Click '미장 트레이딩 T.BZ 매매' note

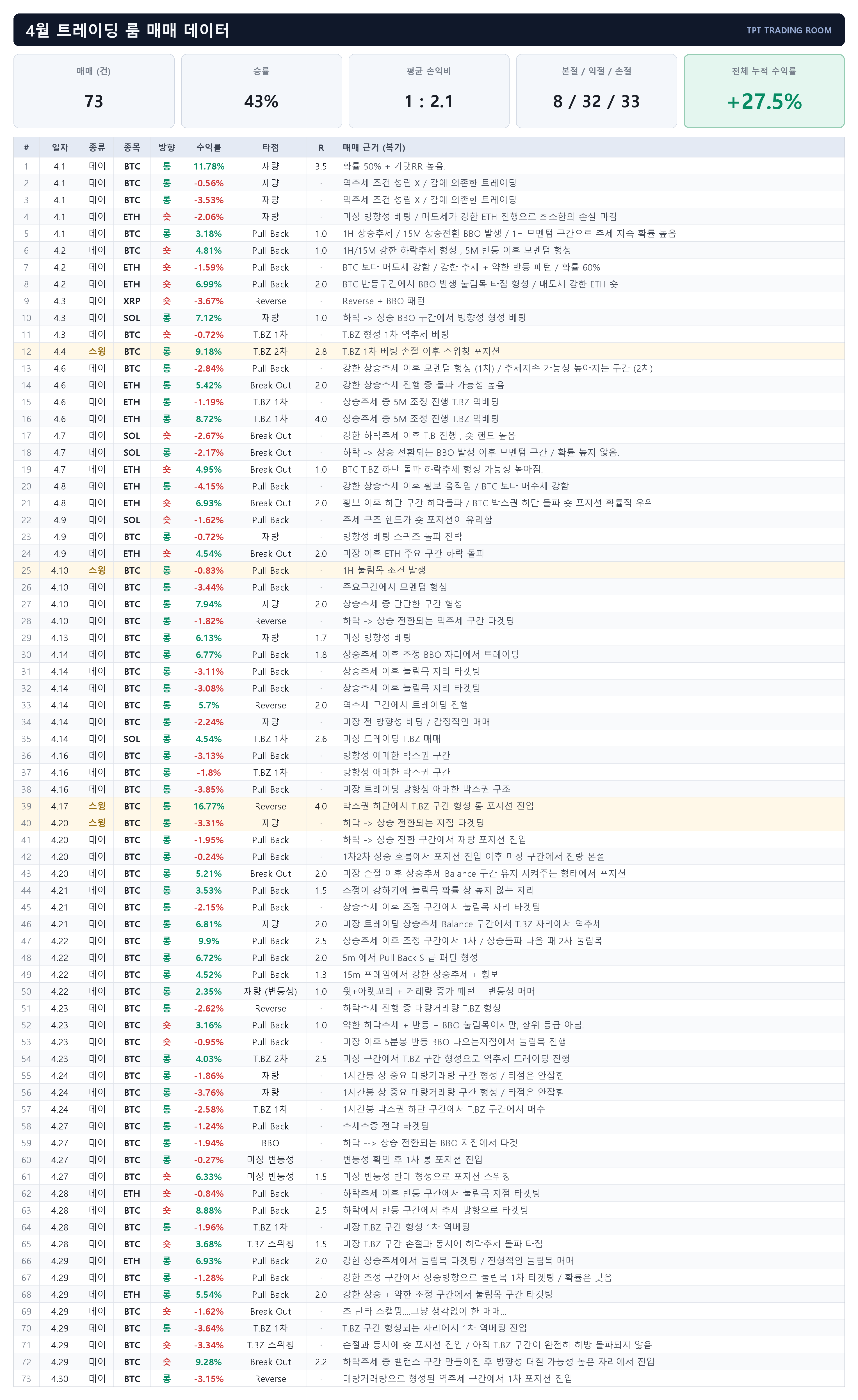[x=391, y=739]
